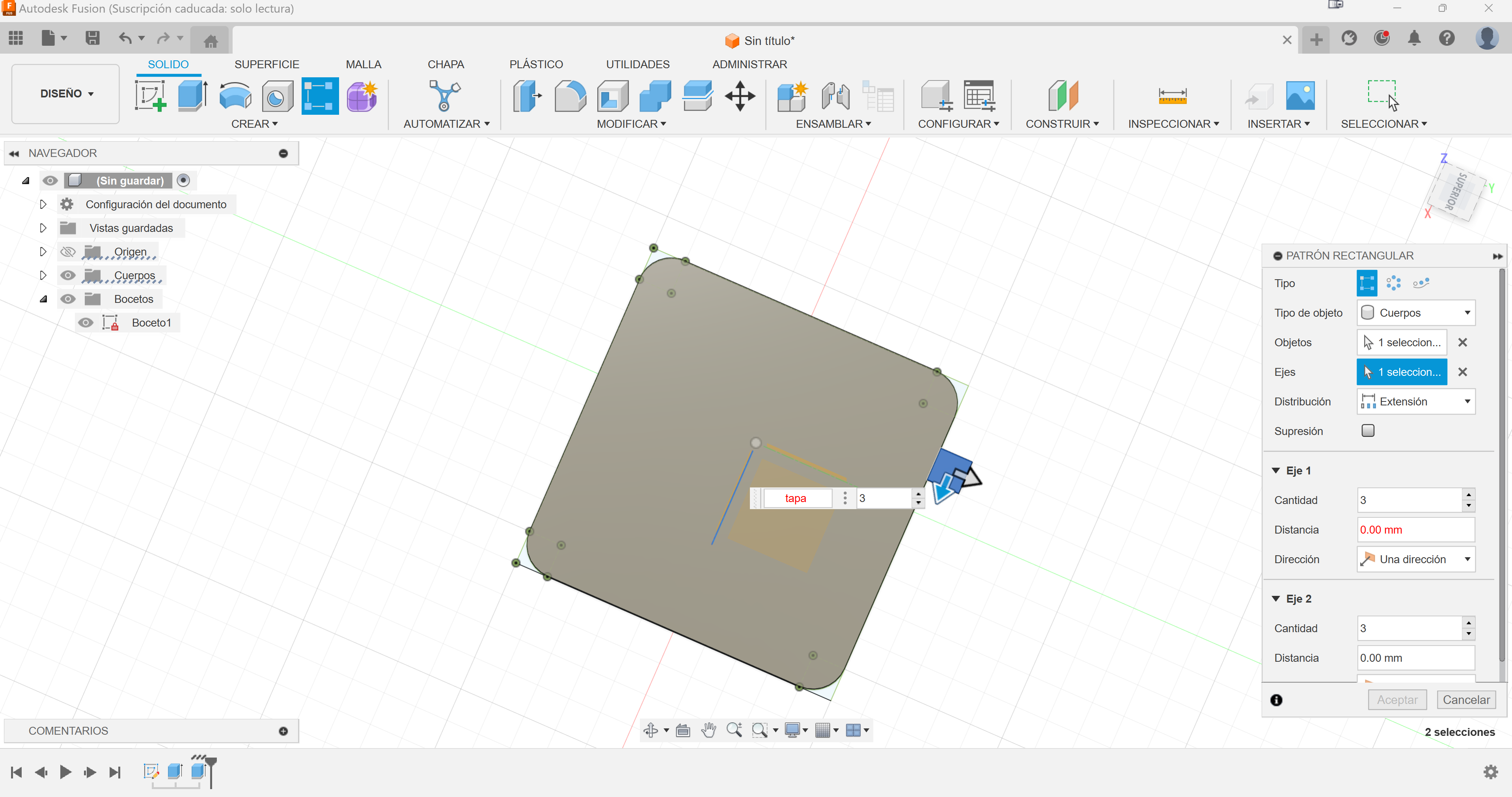
Task: Expand Configuración del documento node
Action: [43, 204]
